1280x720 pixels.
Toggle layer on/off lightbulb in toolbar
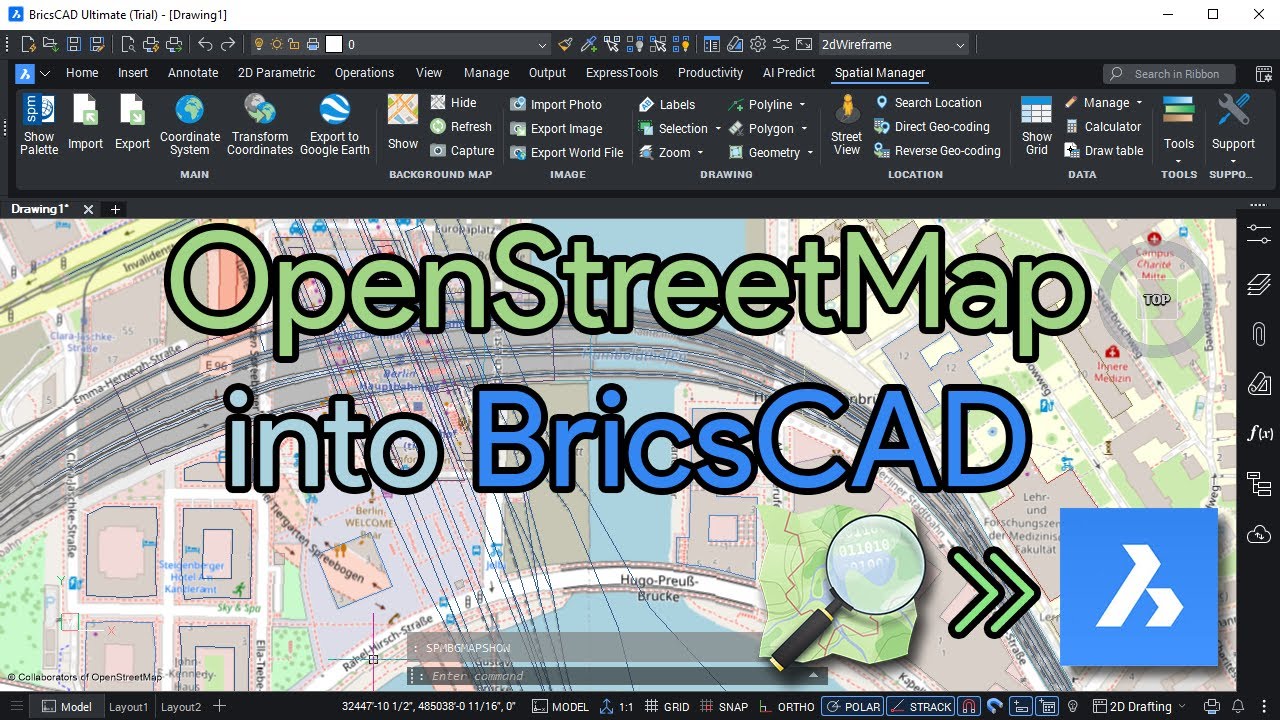tap(258, 44)
